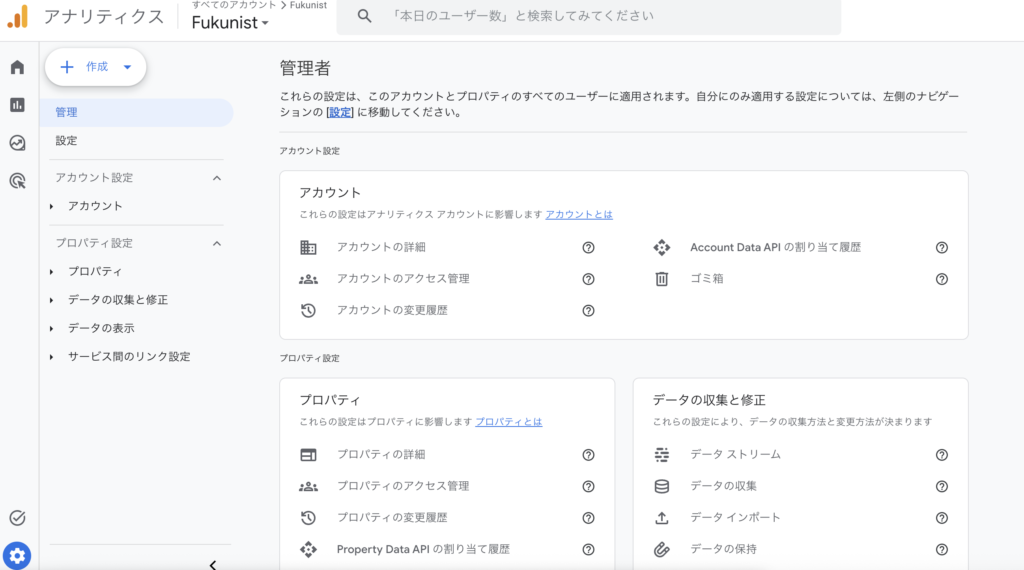Collapse the sidebar with the bottom chevron

pyautogui.click(x=213, y=565)
